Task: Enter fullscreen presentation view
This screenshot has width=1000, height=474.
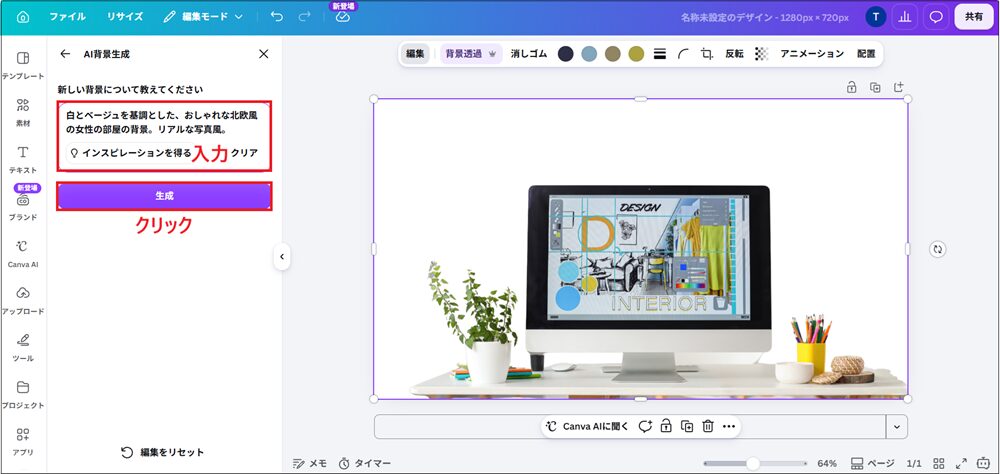Action: click(961, 463)
